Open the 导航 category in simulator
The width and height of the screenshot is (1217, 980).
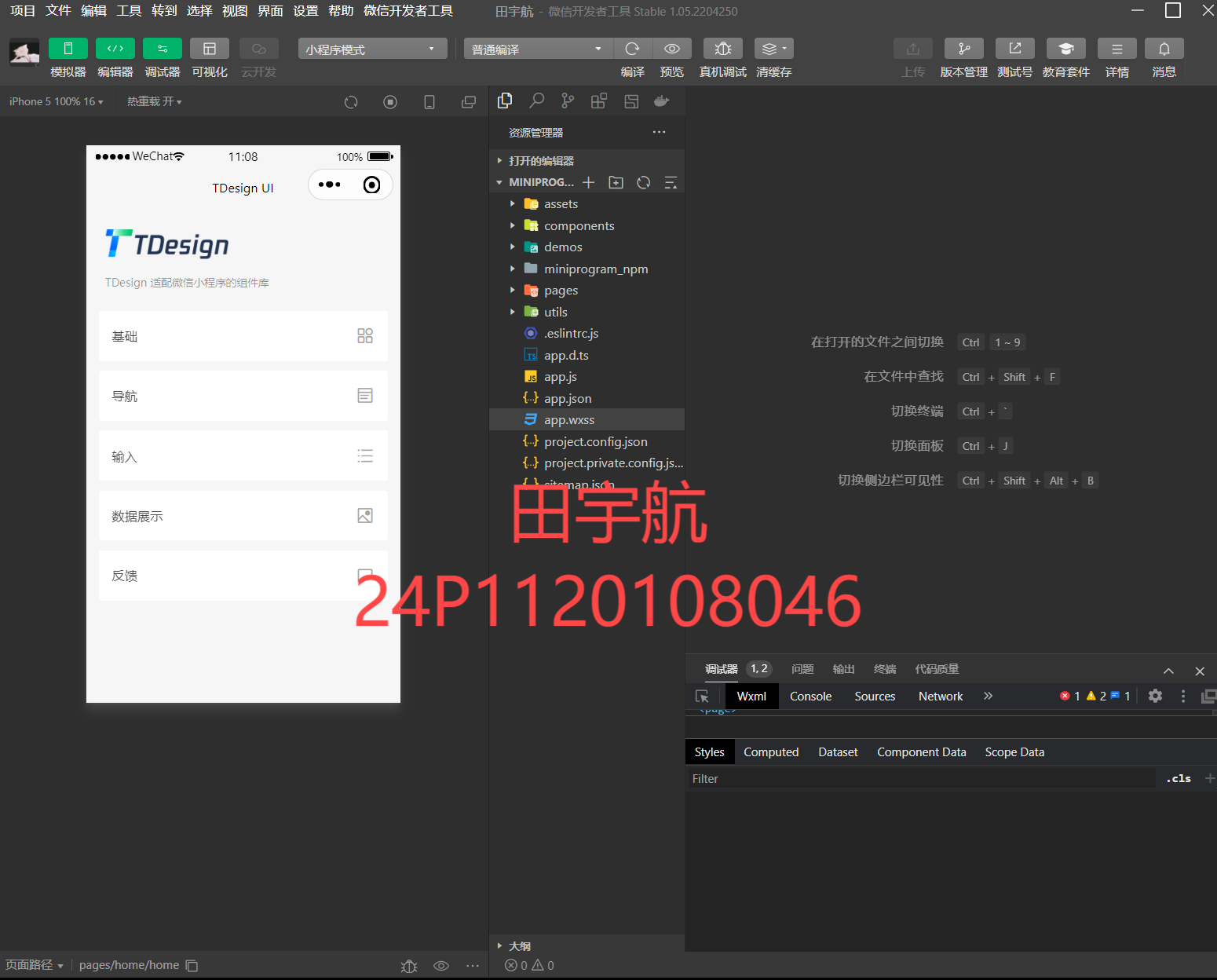click(x=243, y=396)
